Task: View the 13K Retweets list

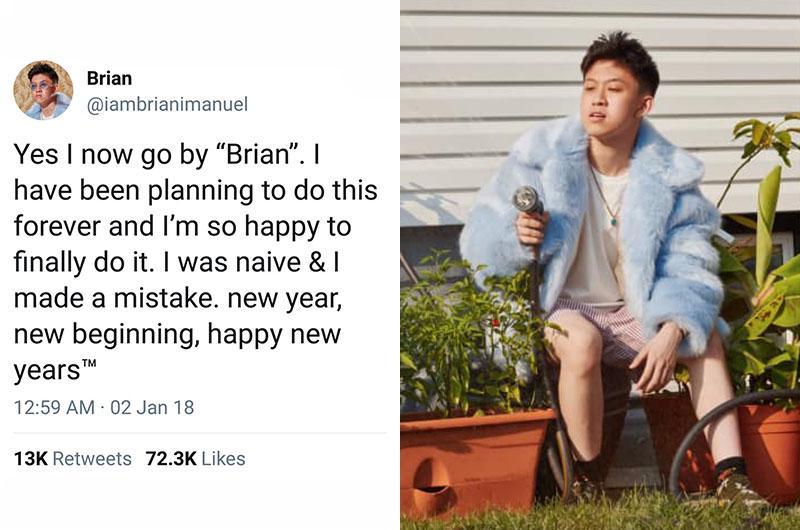Action: (x=72, y=459)
